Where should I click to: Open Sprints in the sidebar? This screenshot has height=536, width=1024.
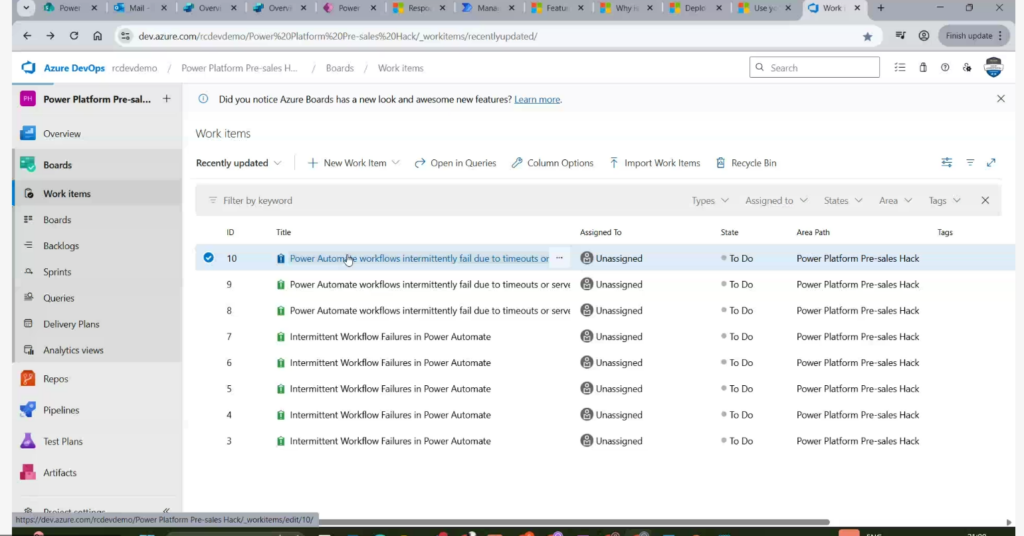pos(57,272)
